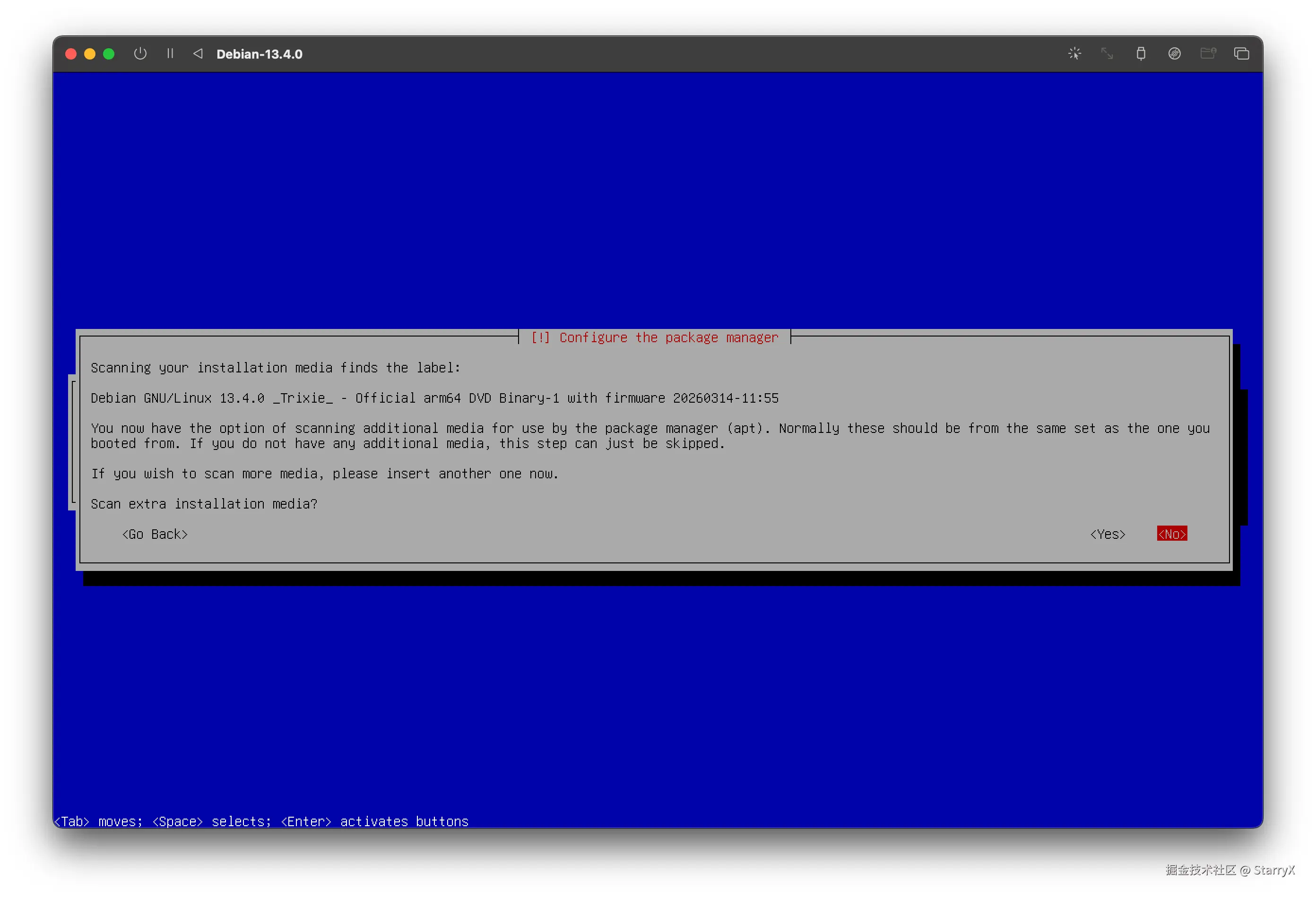
Task: Open the CD/DVD drive image menu
Action: pyautogui.click(x=1174, y=54)
